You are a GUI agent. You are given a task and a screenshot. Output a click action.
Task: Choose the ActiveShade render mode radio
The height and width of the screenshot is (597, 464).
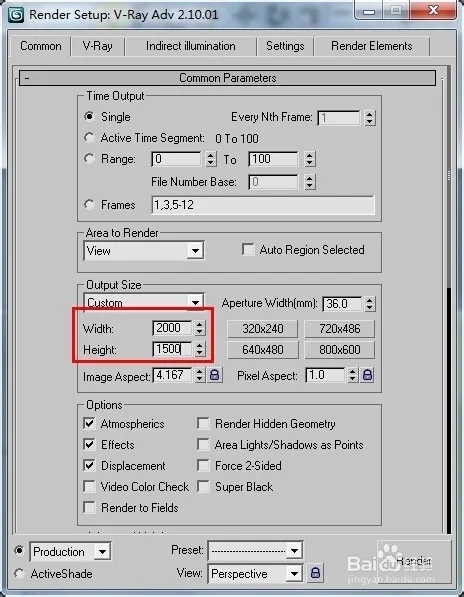coord(19,573)
